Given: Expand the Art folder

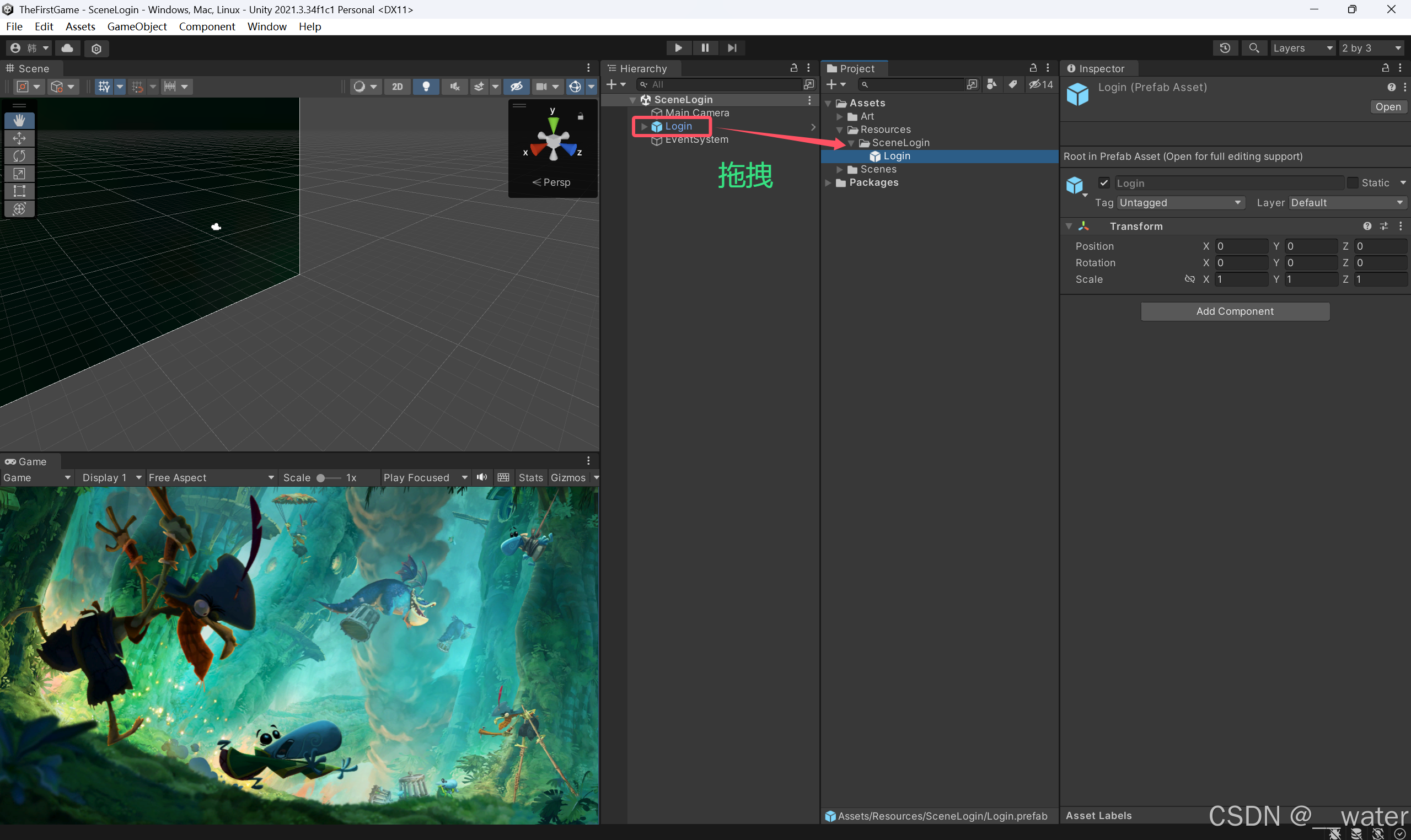Looking at the screenshot, I should click(840, 117).
